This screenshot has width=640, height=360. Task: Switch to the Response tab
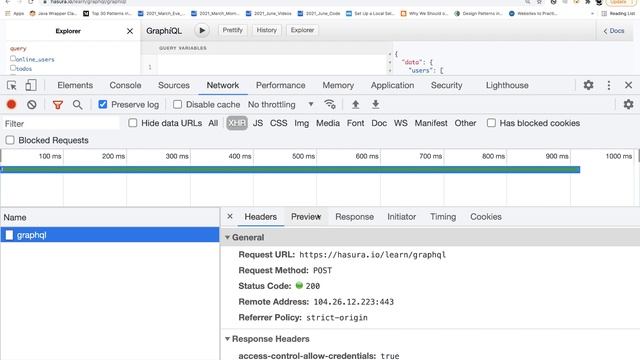coord(354,217)
